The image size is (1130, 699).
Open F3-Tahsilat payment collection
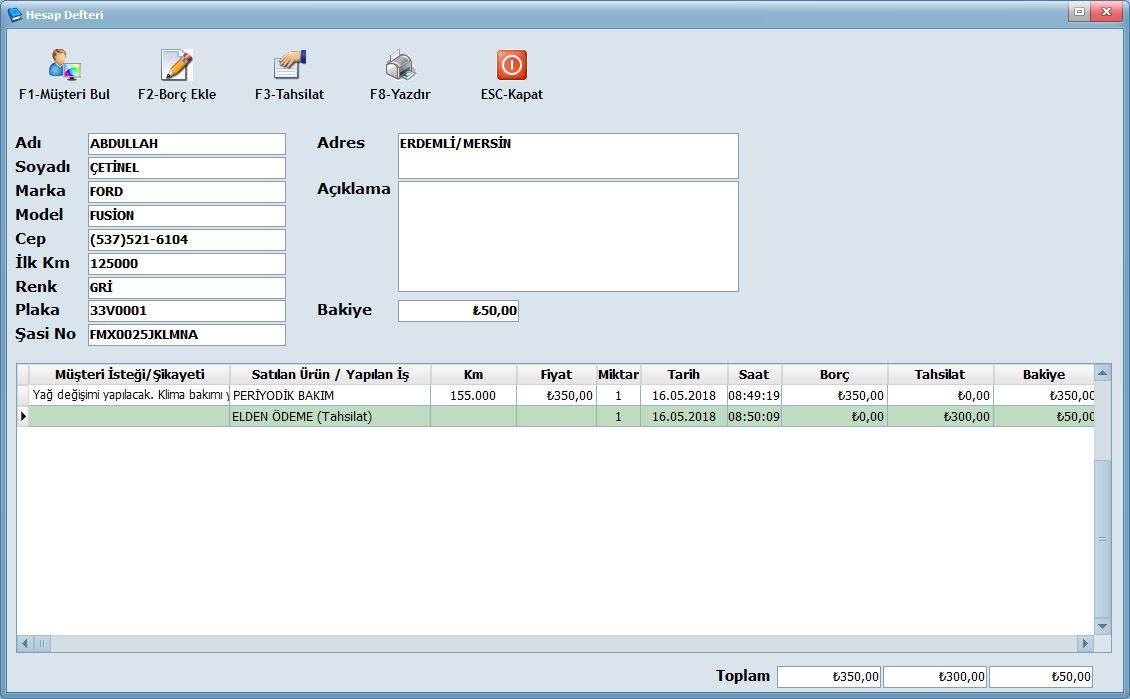click(290, 66)
